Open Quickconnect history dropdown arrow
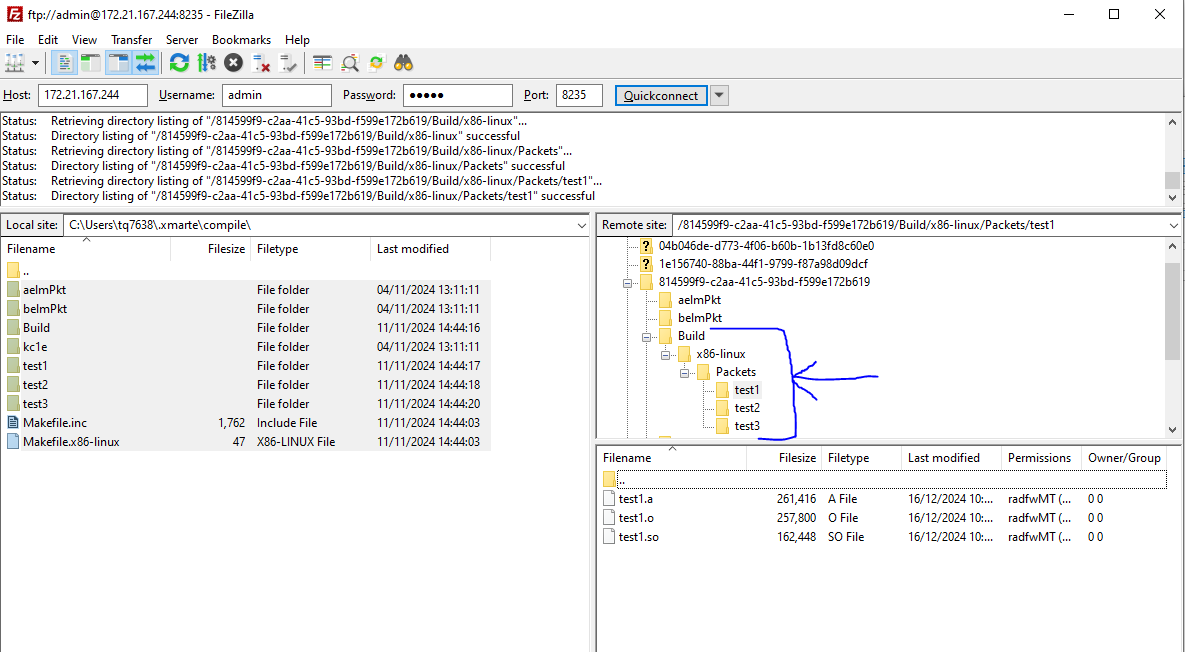 (x=719, y=95)
